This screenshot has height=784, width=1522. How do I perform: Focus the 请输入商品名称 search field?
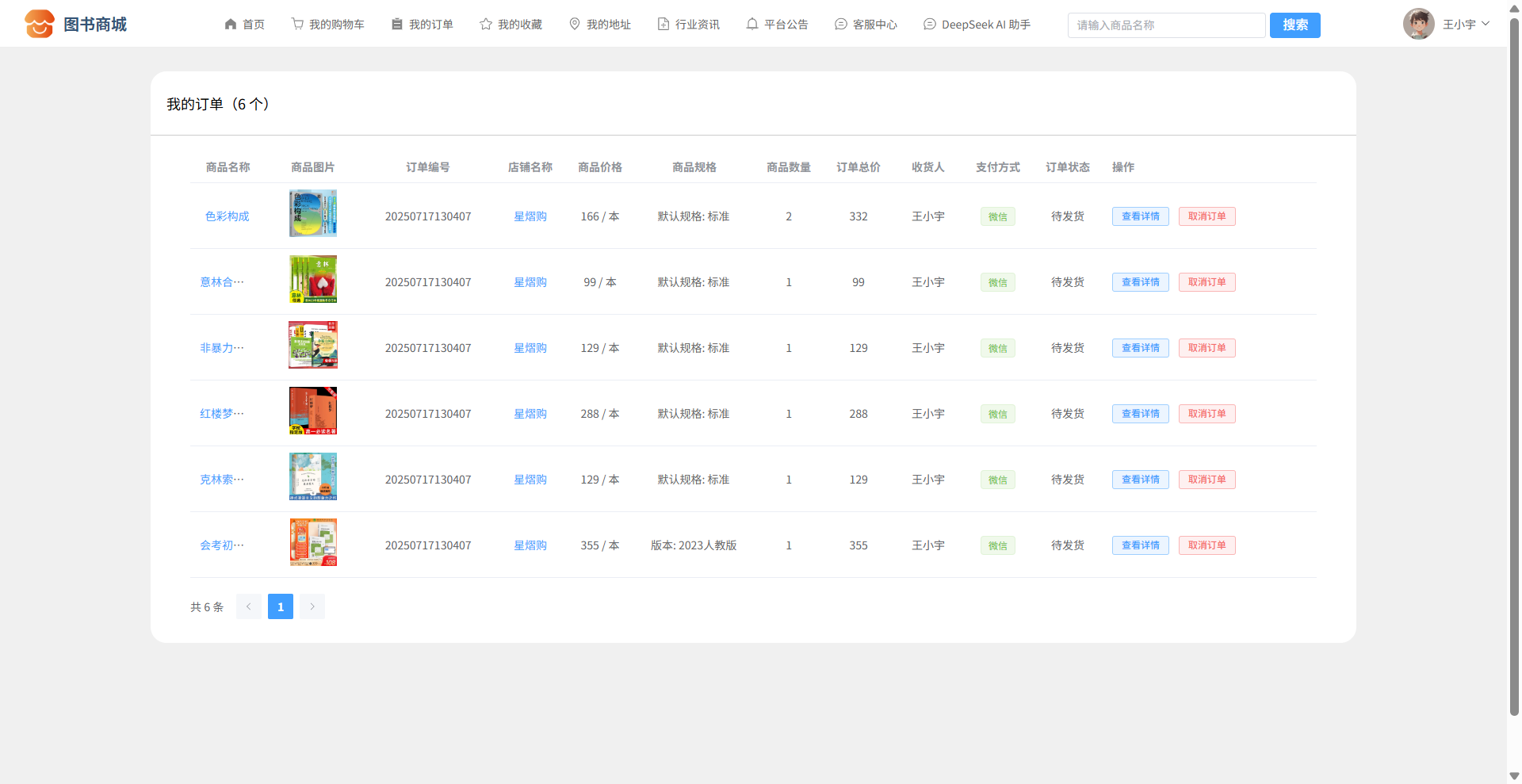click(x=1165, y=25)
